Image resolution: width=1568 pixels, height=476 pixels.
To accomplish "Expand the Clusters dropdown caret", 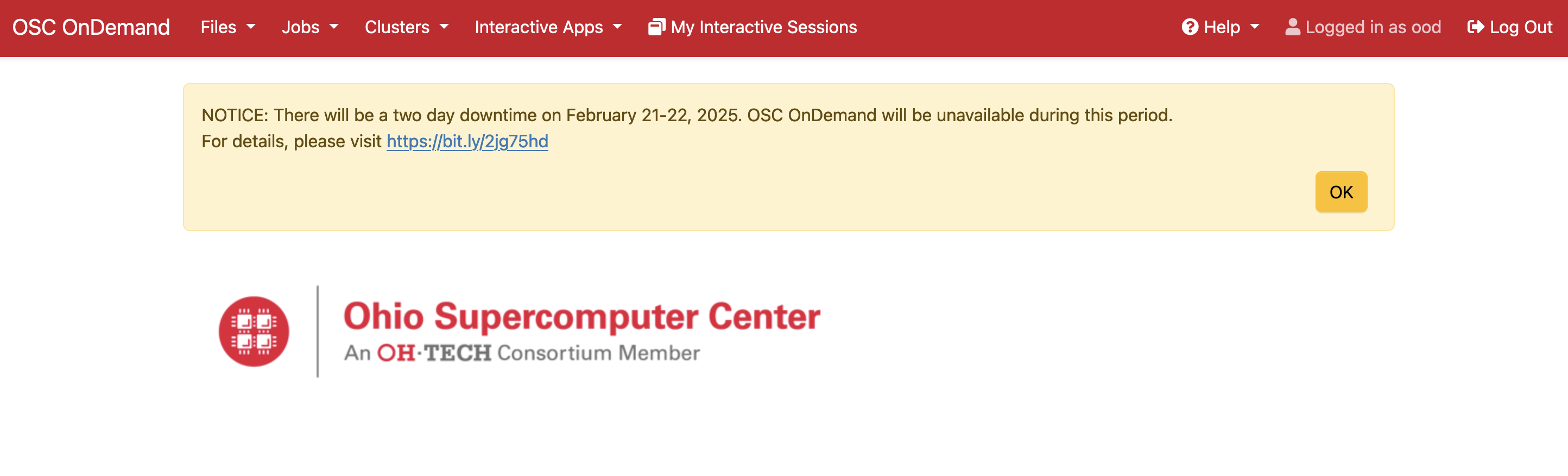I will click(444, 27).
